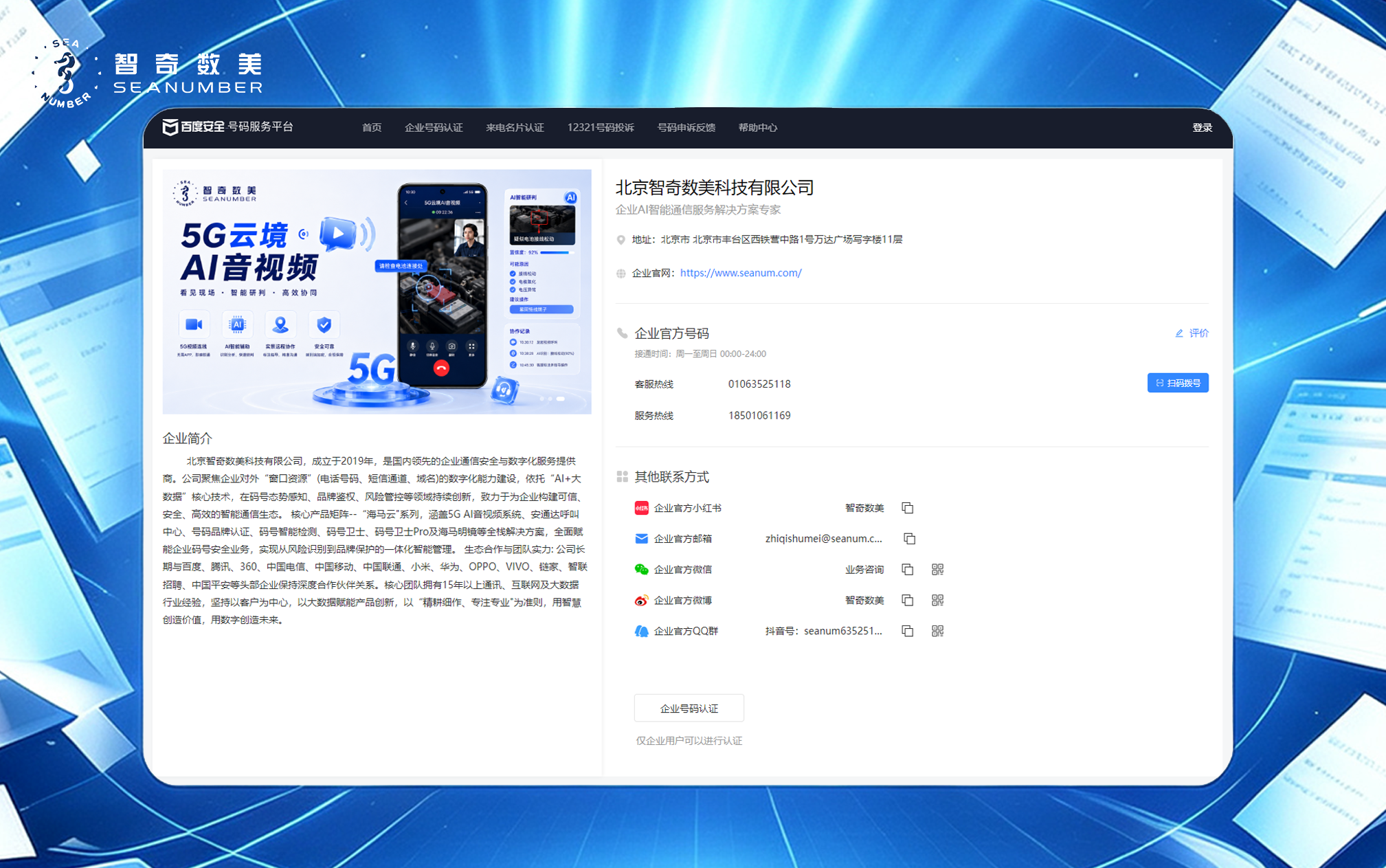1386x868 pixels.
Task: Click the phone number 01063525118
Action: (759, 384)
